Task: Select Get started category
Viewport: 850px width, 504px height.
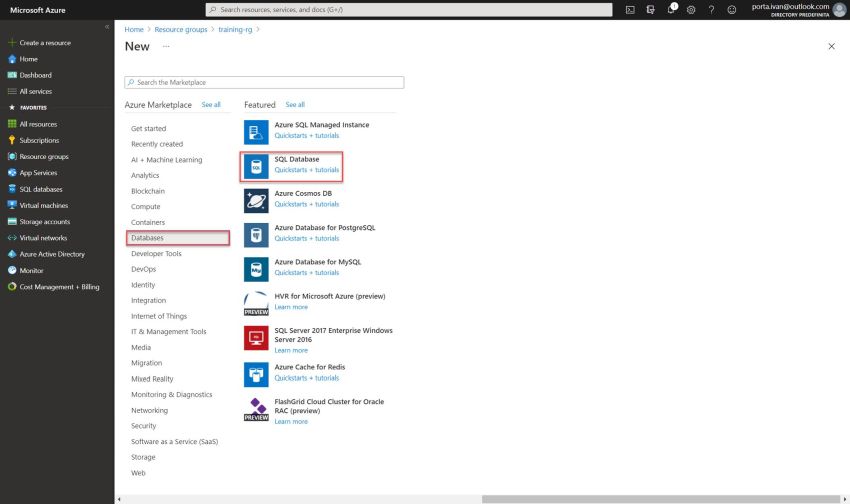Action: 149,128
